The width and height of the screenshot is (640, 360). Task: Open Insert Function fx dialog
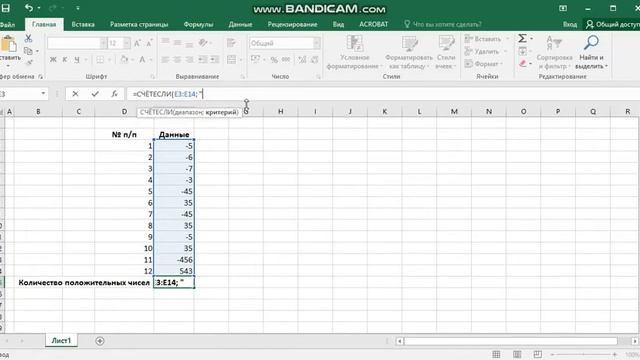click(115, 94)
